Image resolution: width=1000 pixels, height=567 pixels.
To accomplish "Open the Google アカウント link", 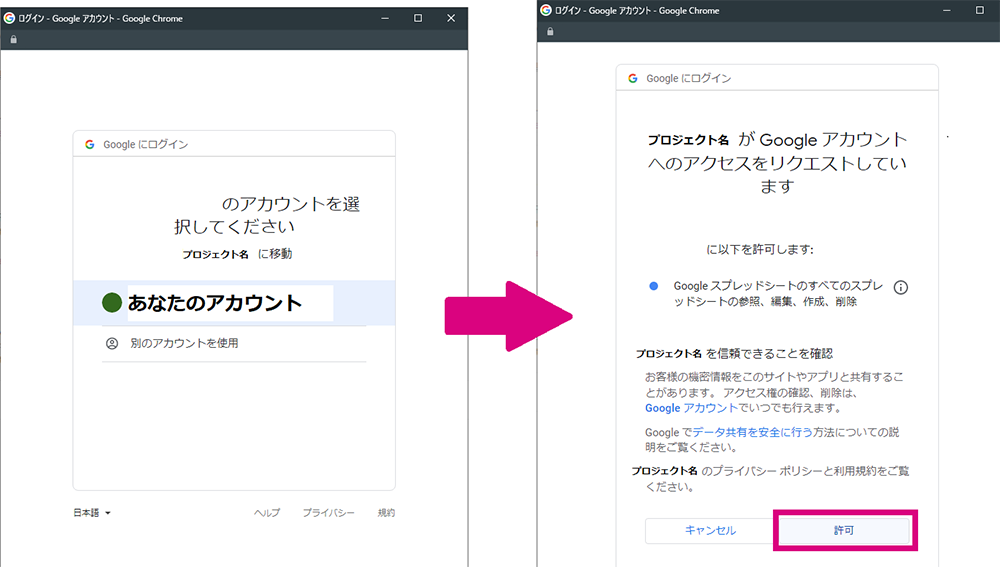I will (x=691, y=408).
